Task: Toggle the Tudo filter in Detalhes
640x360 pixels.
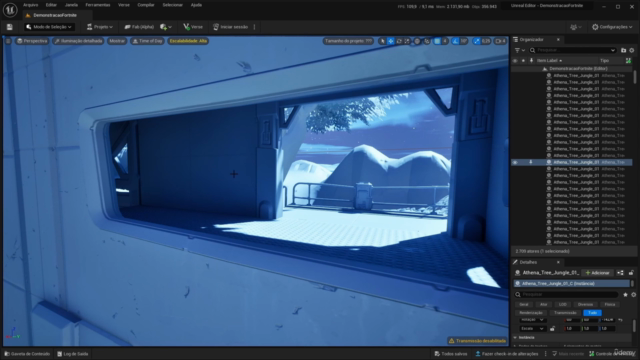Action: [x=592, y=313]
